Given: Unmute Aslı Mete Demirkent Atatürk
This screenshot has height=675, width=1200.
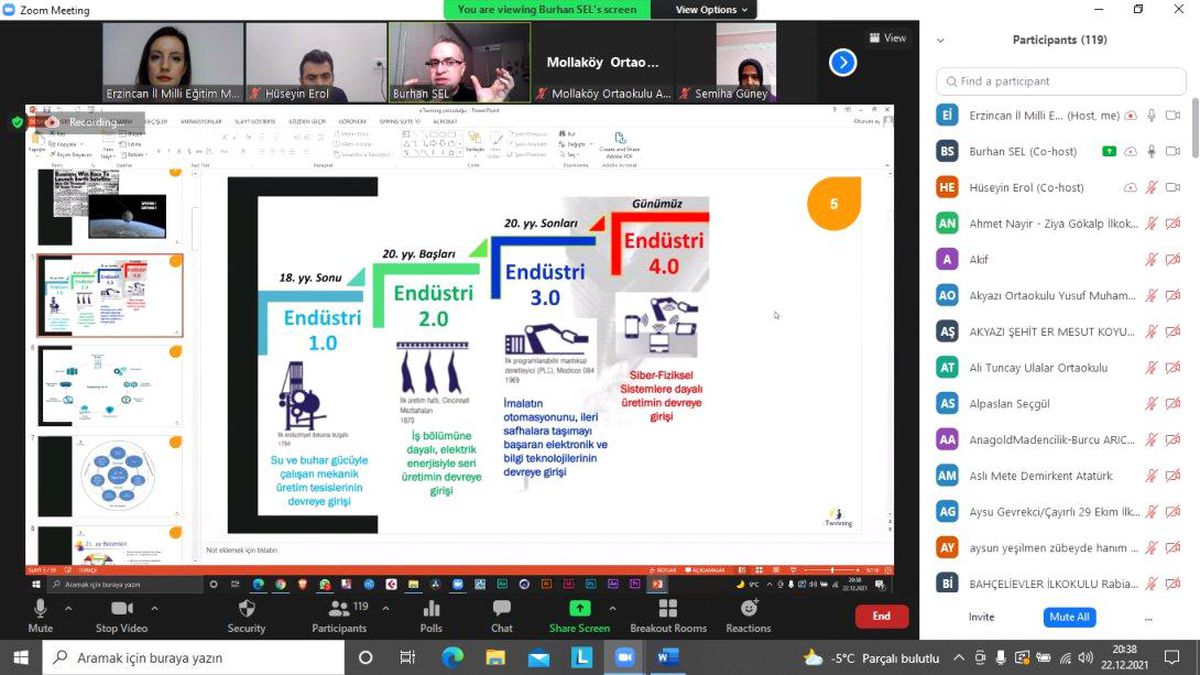Looking at the screenshot, I should pyautogui.click(x=1152, y=475).
